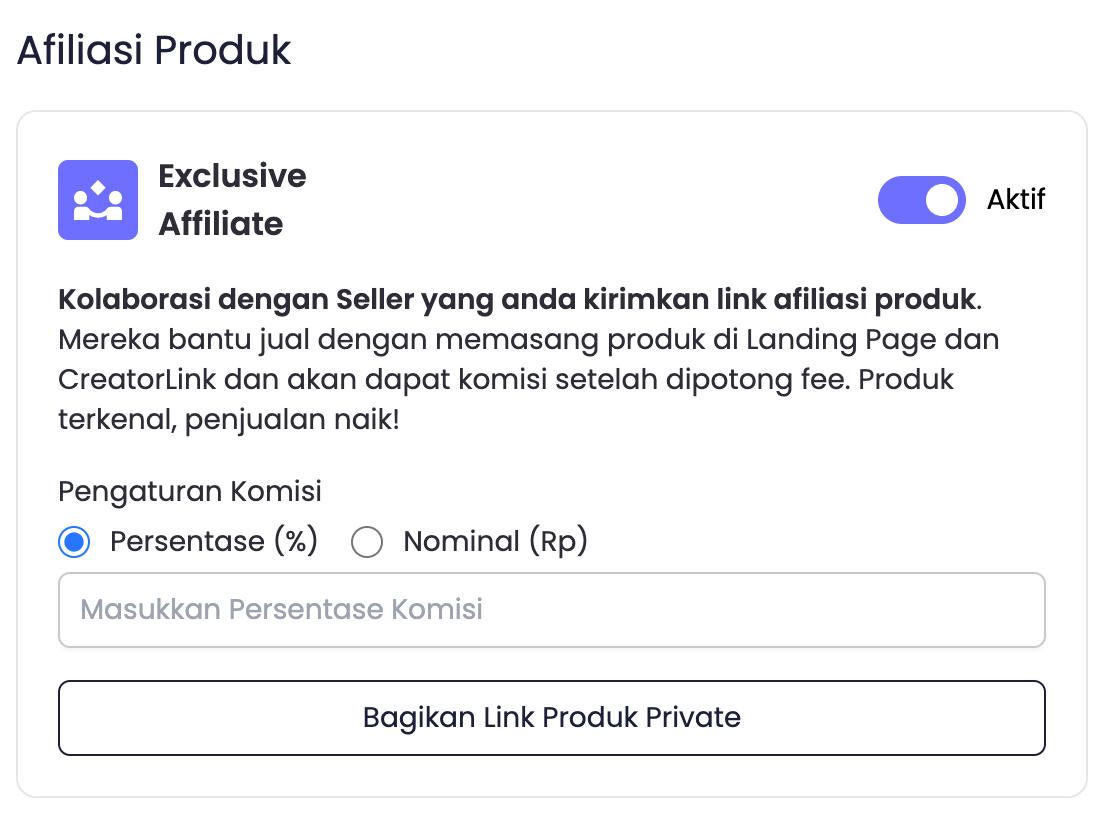Viewport: 1108px width, 824px height.
Task: Click the "Afiliasi Produk" page heading
Action: pyautogui.click(x=154, y=50)
